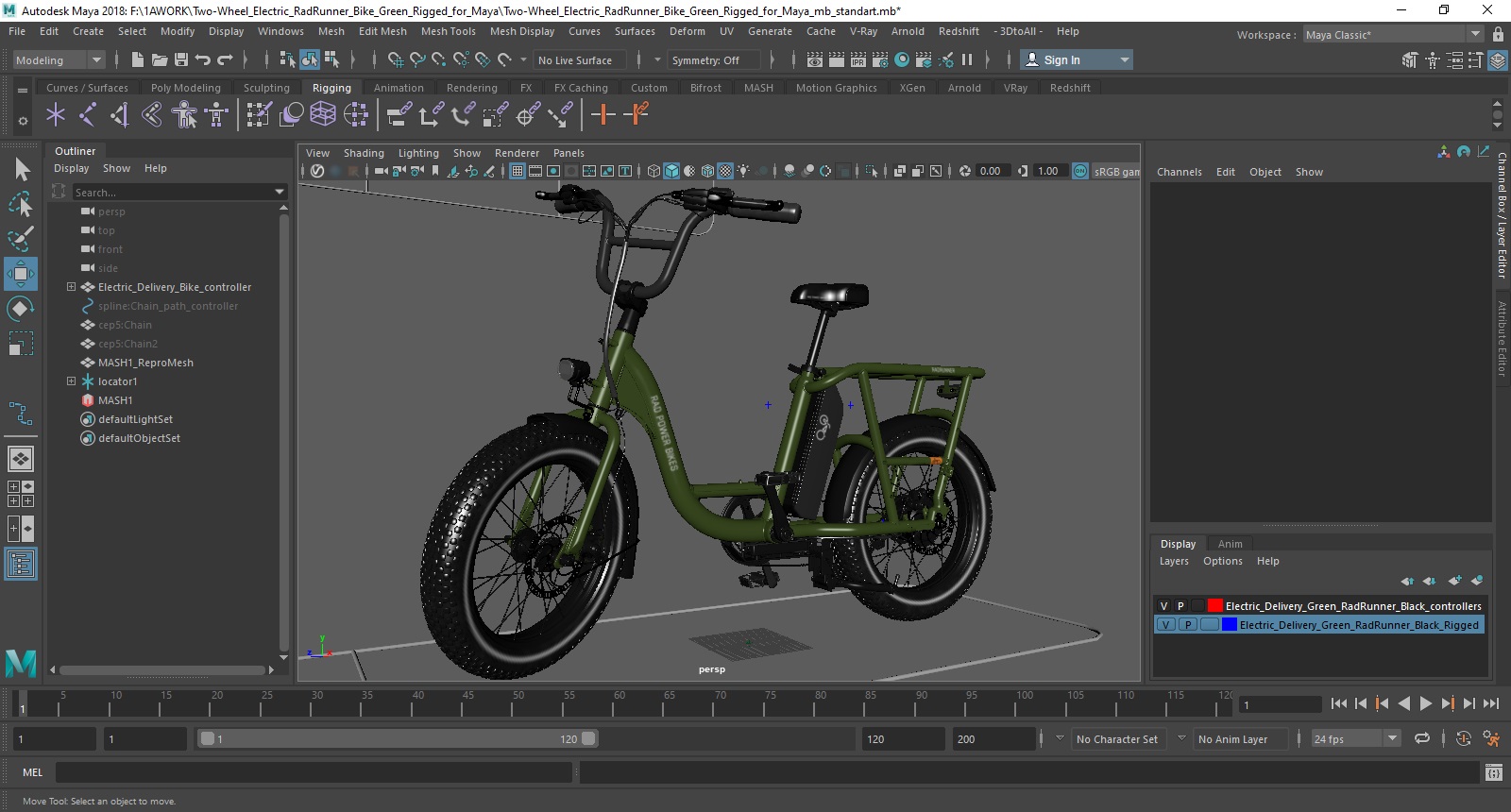This screenshot has height=812, width=1511.
Task: Toggle smooth shade all in viewport
Action: [x=671, y=171]
